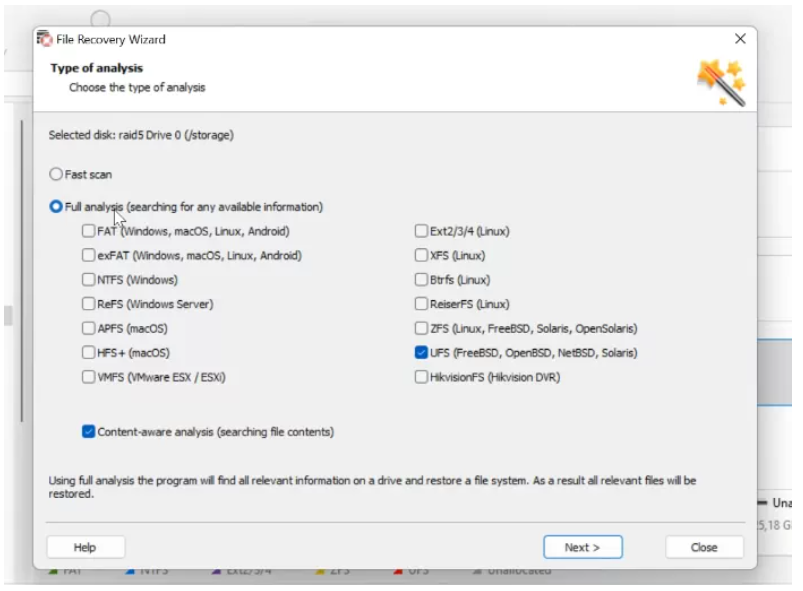
Task: Check the NTFS (Windows) option
Action: tap(90, 280)
